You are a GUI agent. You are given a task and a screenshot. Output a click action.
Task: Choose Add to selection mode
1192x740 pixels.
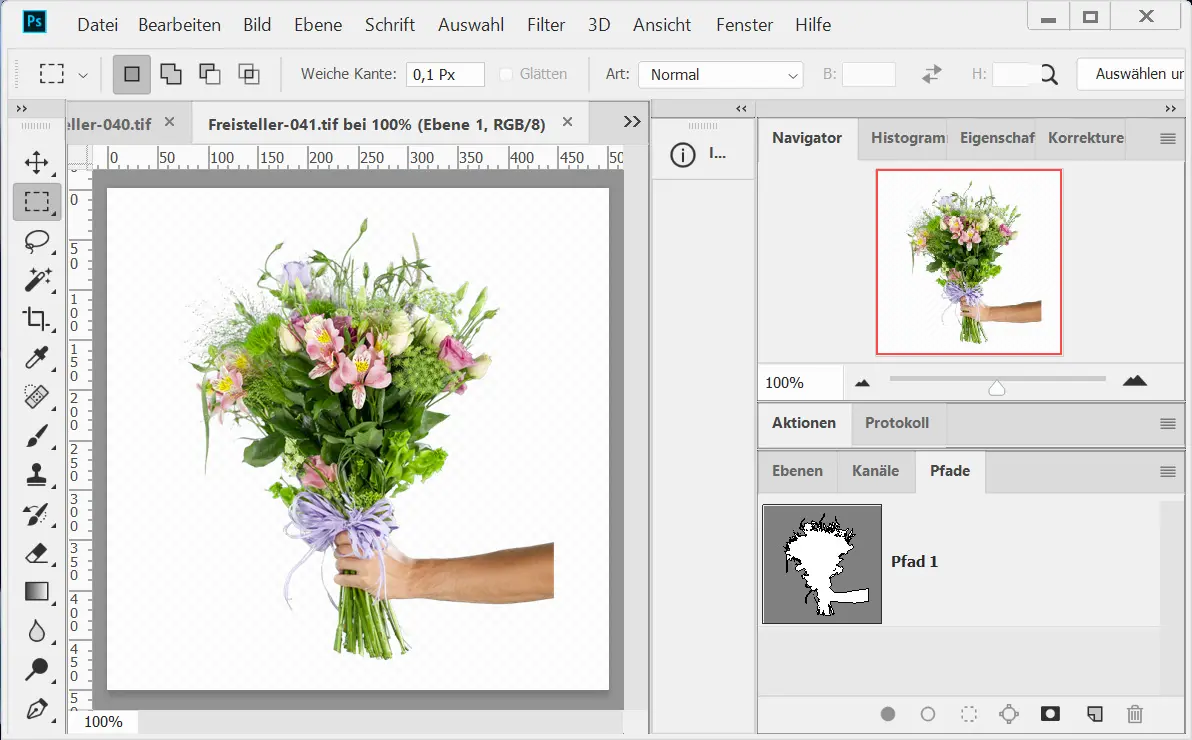pyautogui.click(x=171, y=74)
